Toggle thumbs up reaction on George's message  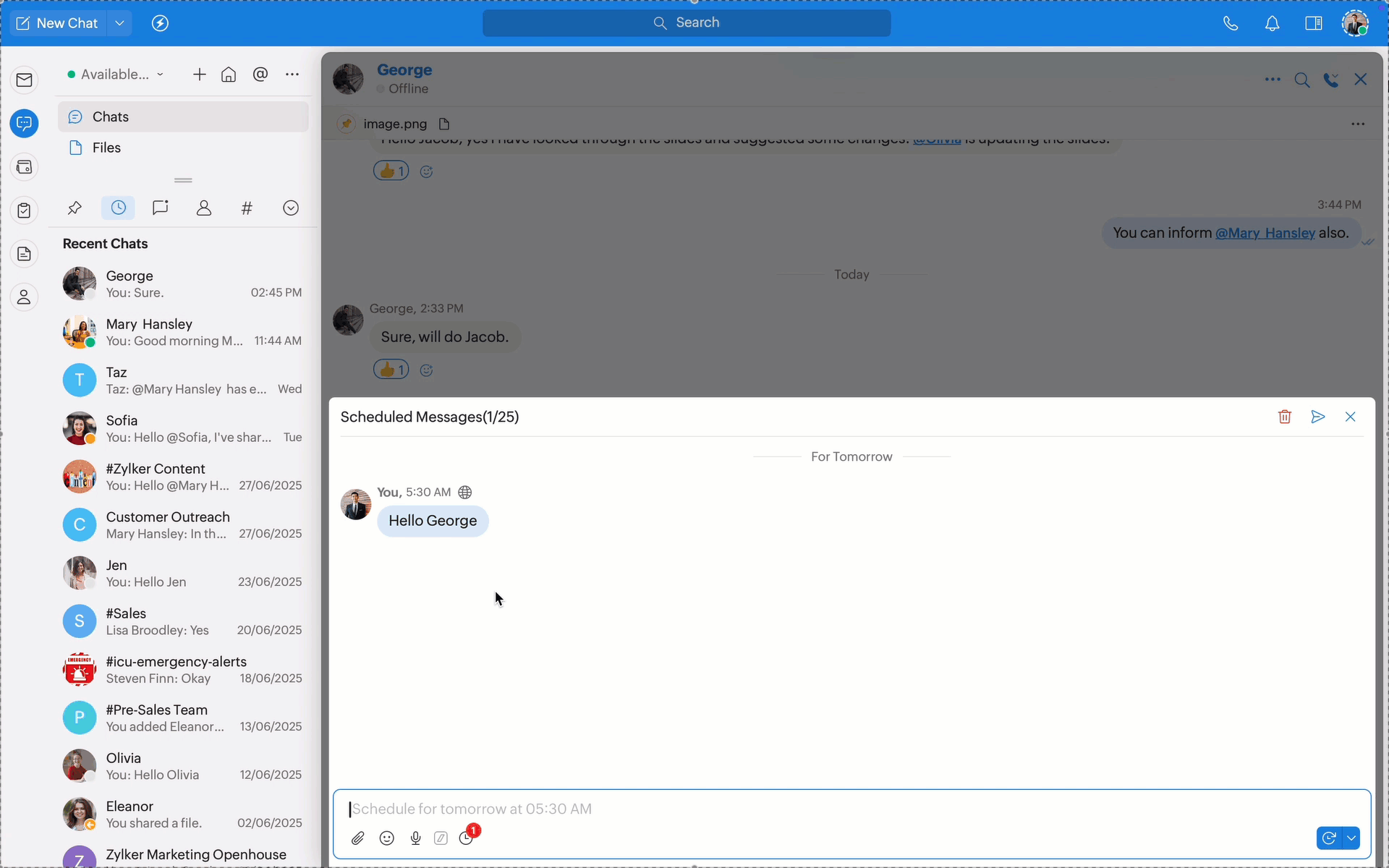coord(391,370)
